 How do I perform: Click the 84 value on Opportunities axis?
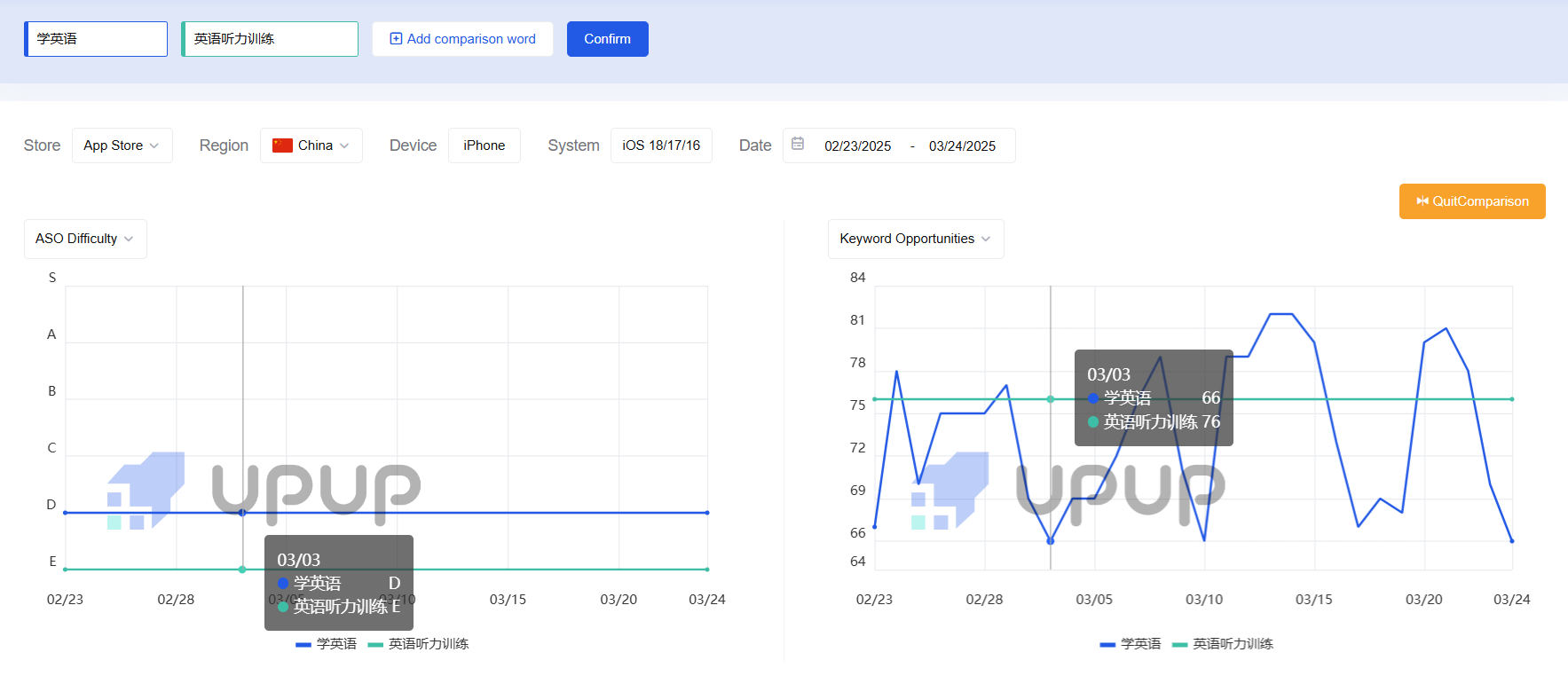point(857,278)
